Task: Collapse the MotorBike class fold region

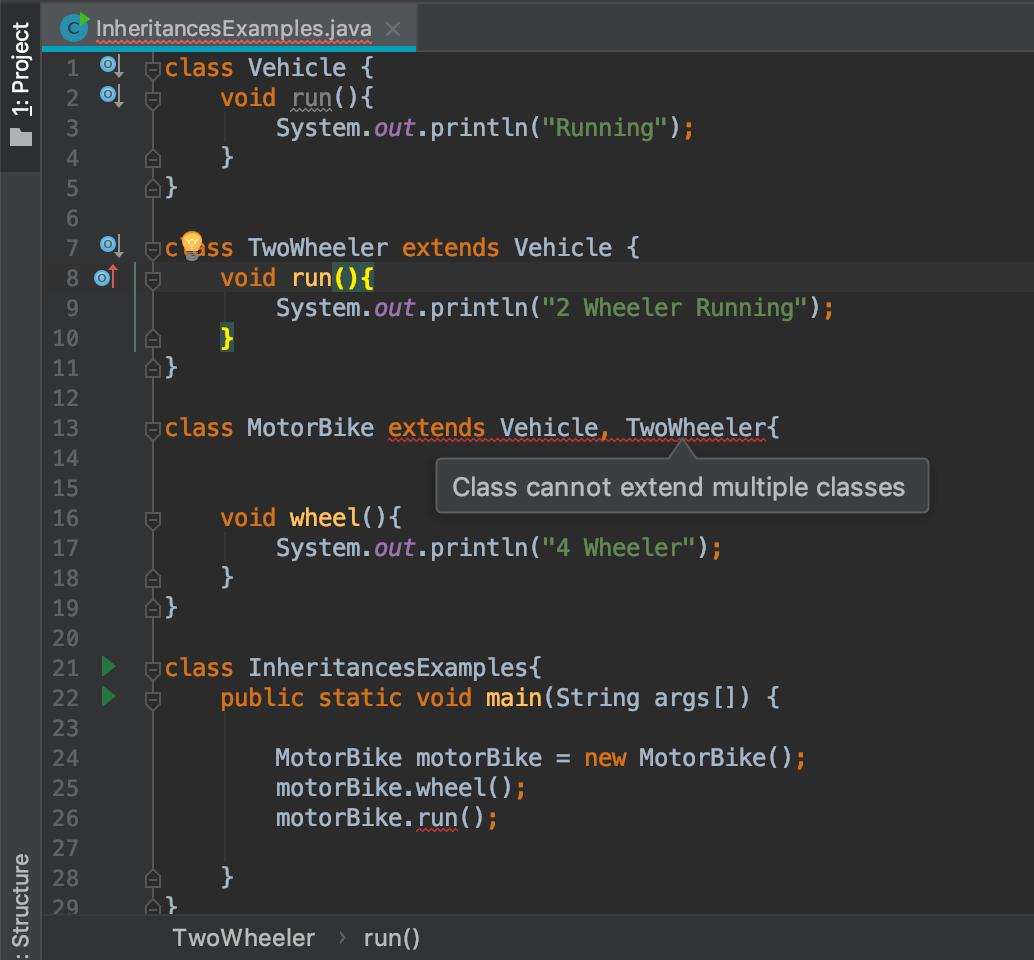Action: (152, 428)
